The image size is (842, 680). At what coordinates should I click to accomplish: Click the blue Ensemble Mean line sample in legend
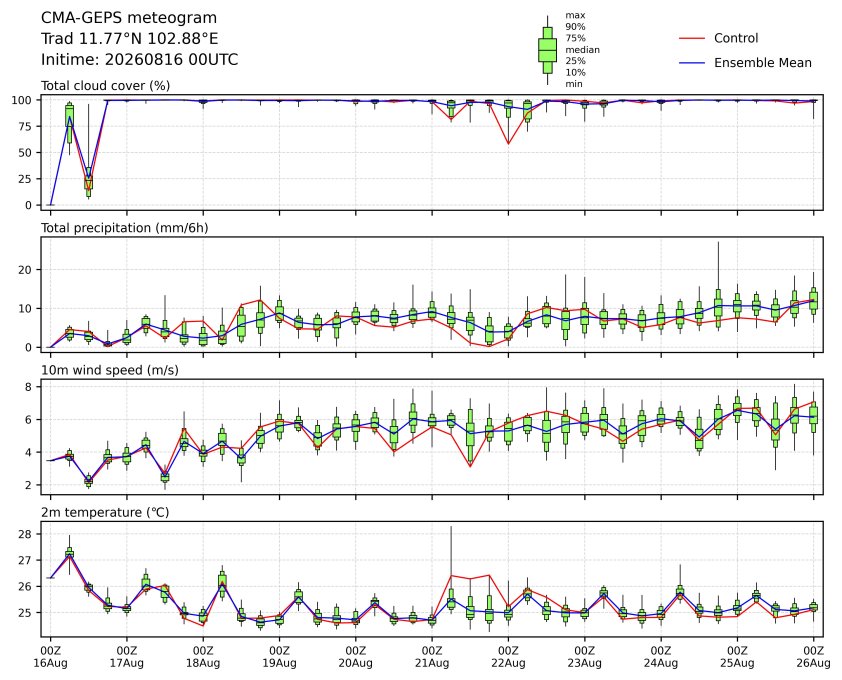point(692,63)
